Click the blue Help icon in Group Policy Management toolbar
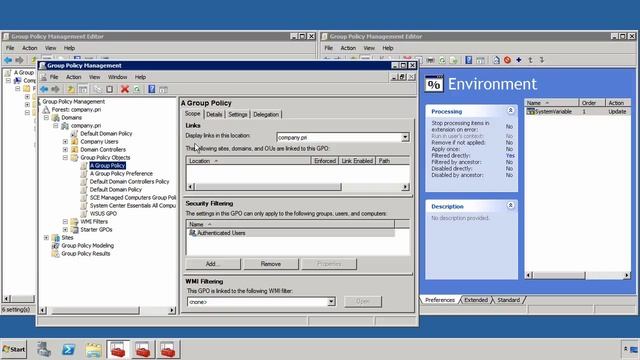Screen dimensions: 640x360 coord(152,89)
